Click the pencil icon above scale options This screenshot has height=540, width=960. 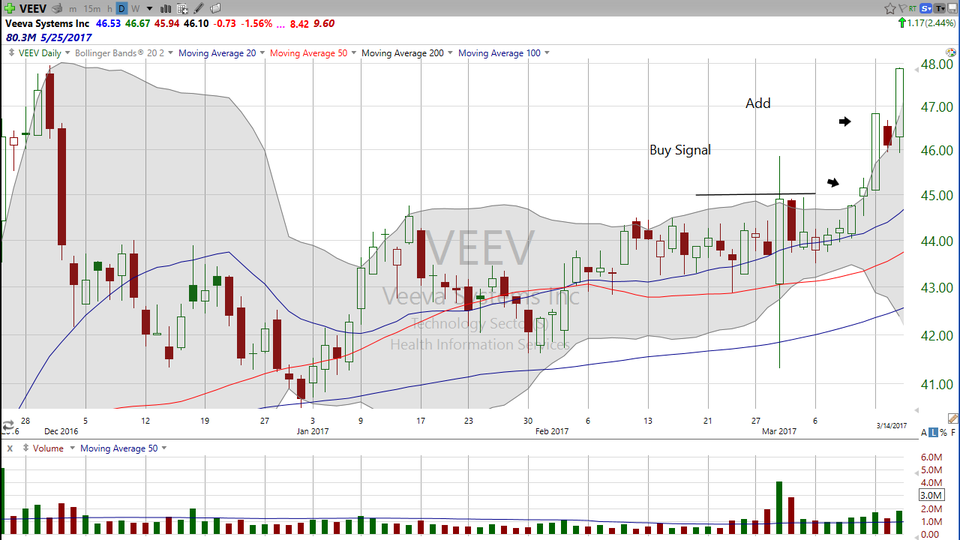point(953,418)
